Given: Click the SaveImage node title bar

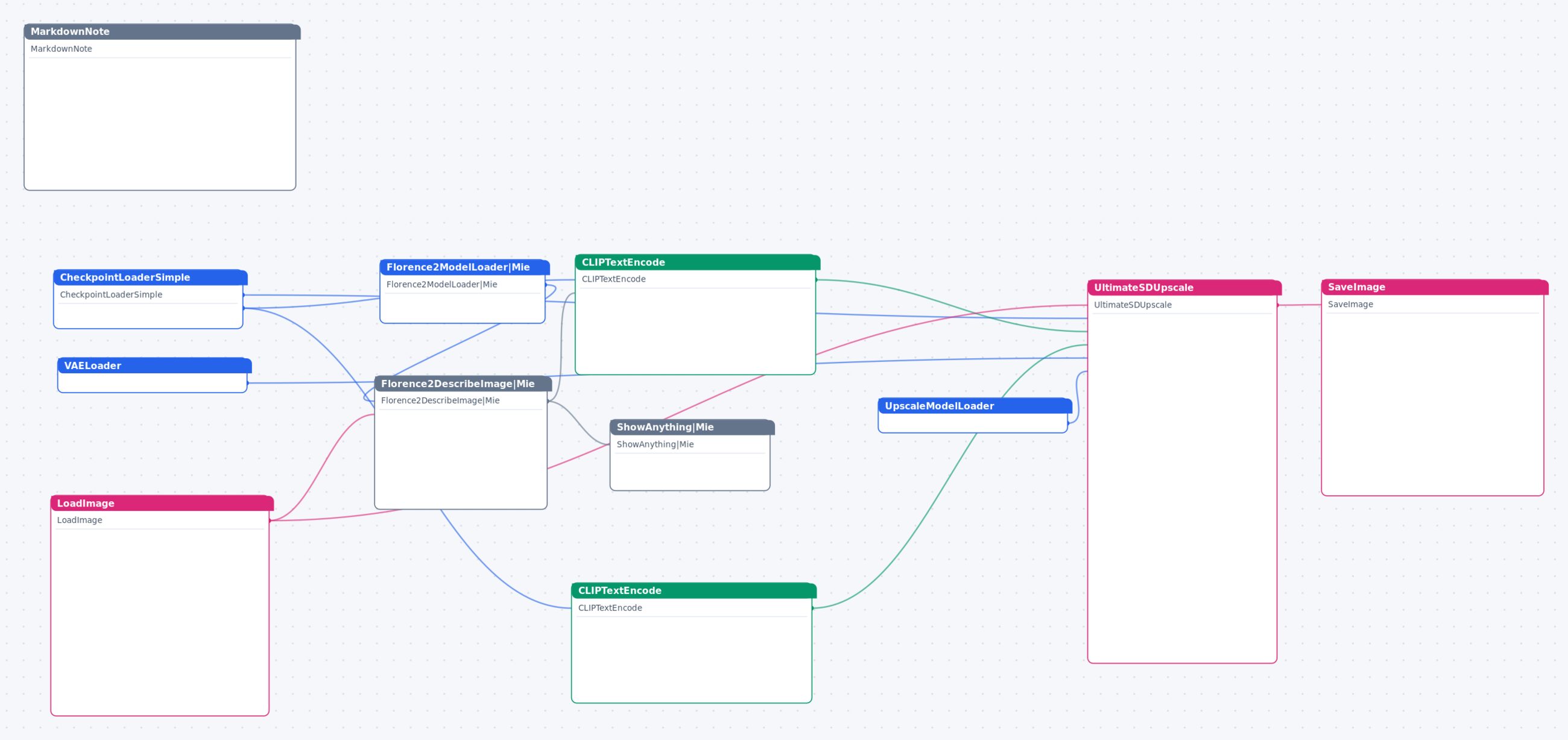Looking at the screenshot, I should pos(1435,287).
